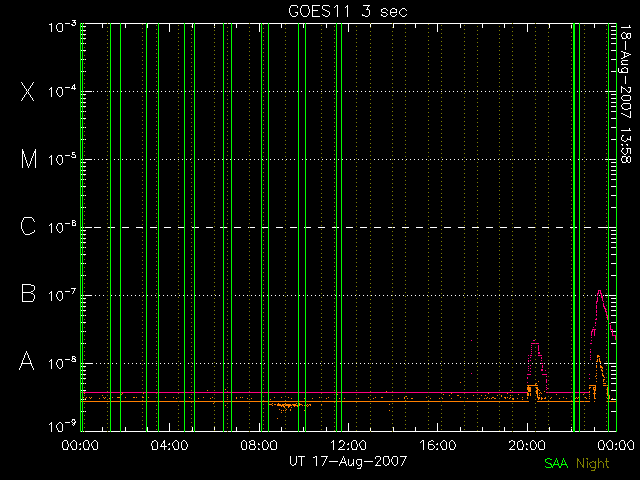The width and height of the screenshot is (640, 480).
Task: Click the GOES11 3 sec plot title
Action: coord(348,11)
